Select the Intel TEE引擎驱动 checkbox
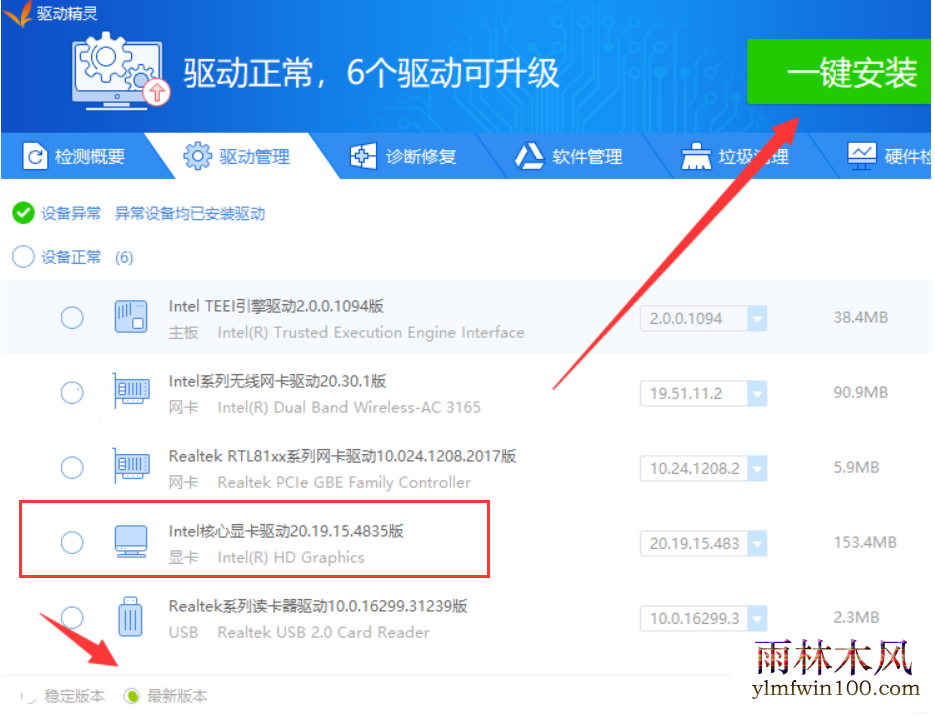Screen dimensions: 935x717 tap(72, 317)
